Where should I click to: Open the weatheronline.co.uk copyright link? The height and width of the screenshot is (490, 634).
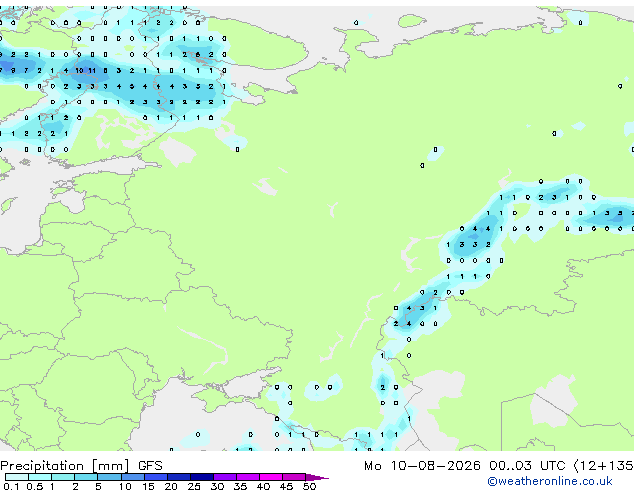coord(550,481)
